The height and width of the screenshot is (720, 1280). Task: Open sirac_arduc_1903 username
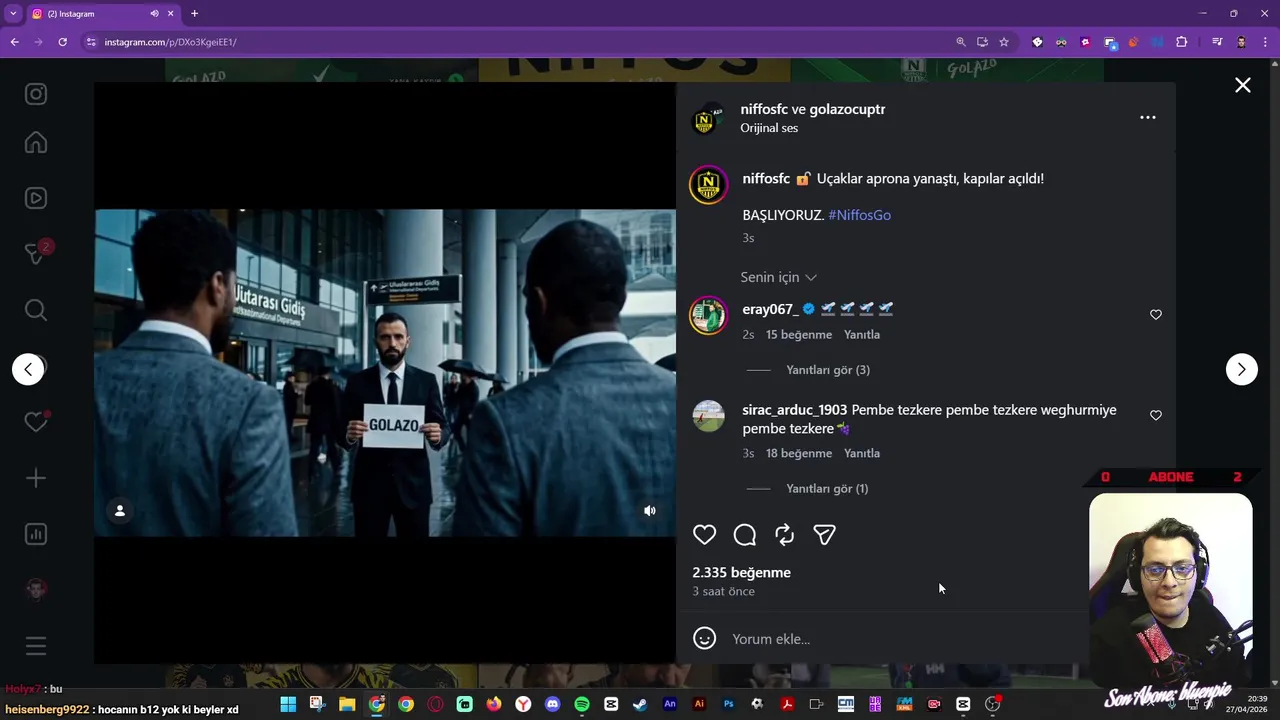point(795,410)
